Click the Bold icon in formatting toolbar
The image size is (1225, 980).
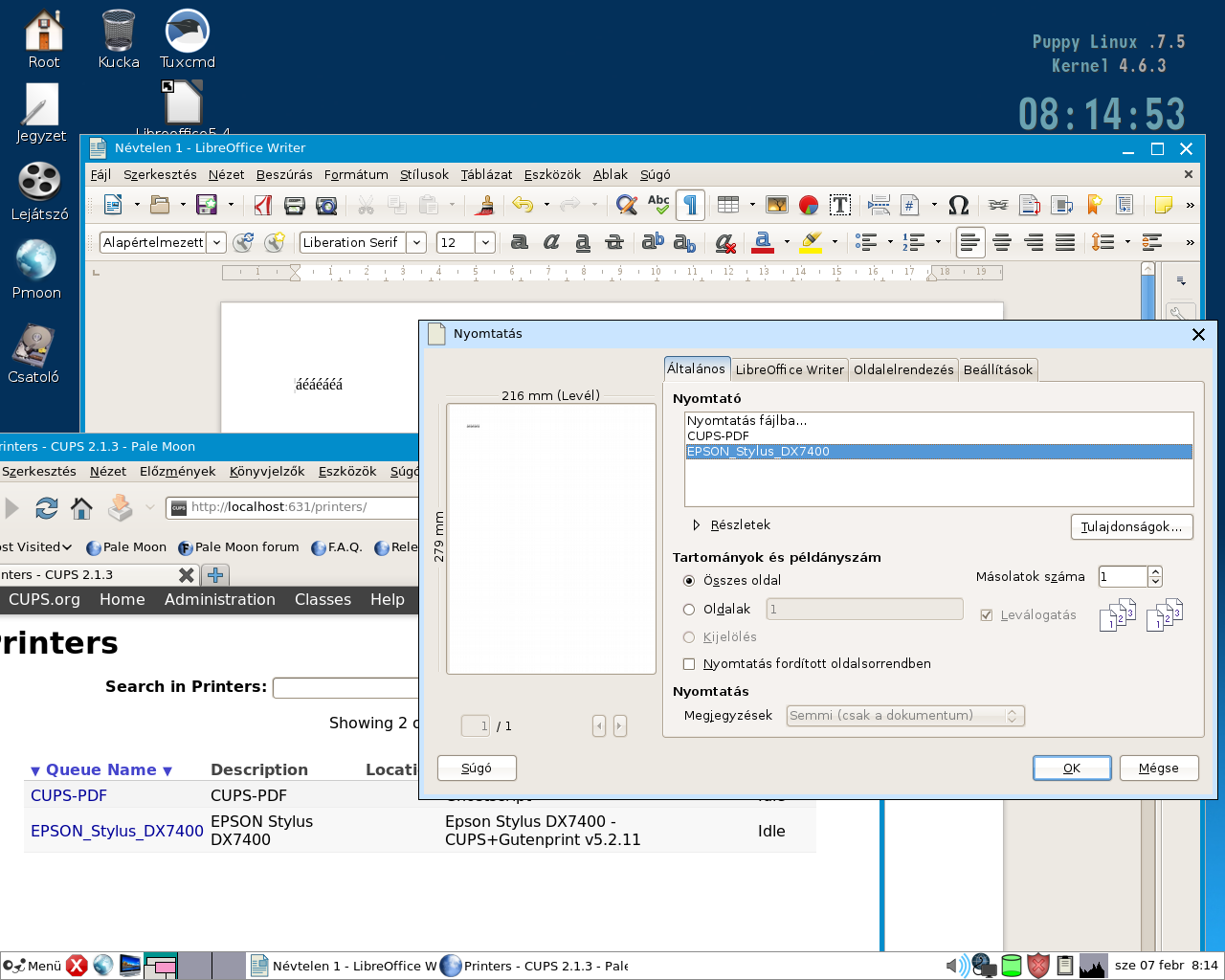pos(520,242)
